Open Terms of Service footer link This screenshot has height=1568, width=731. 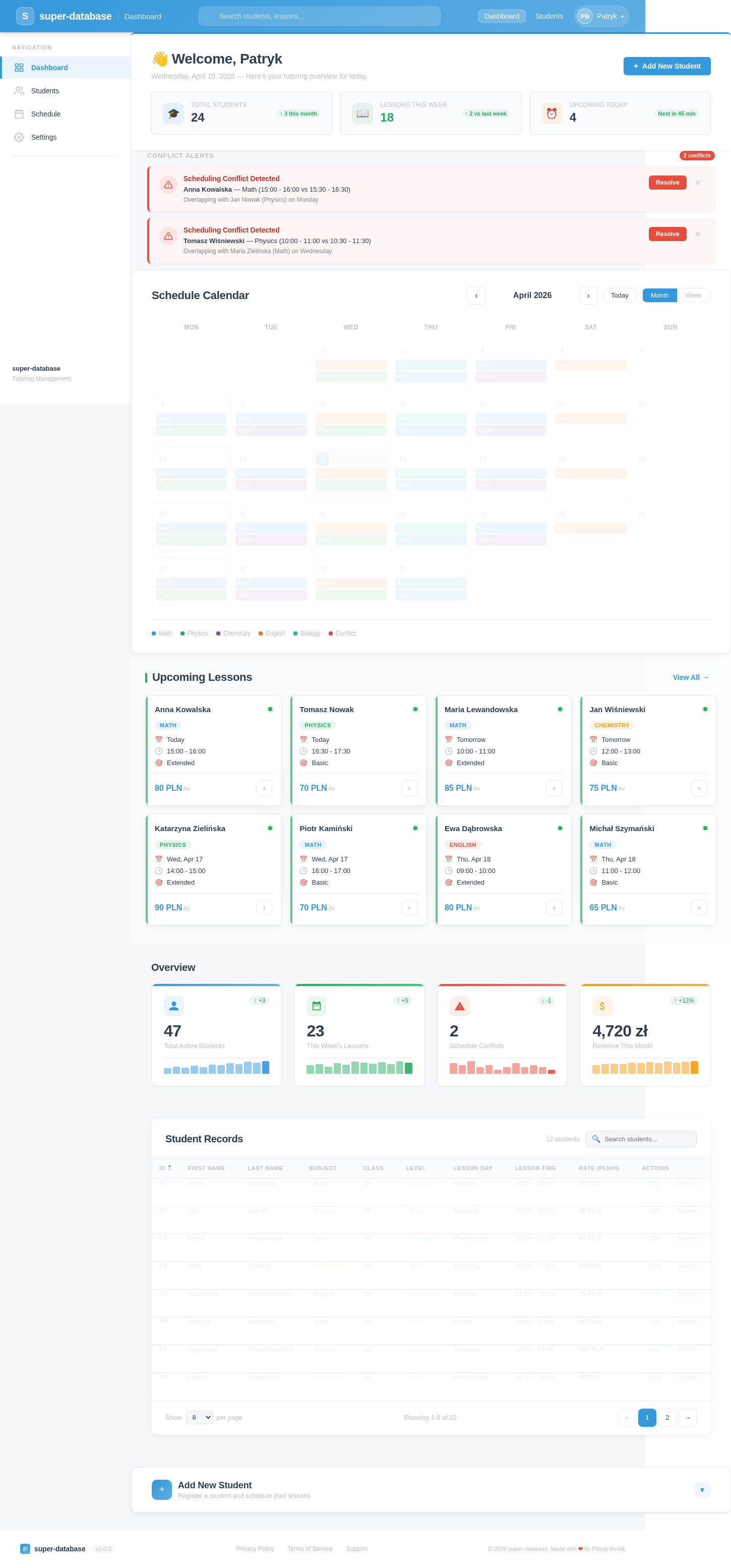pos(310,1548)
